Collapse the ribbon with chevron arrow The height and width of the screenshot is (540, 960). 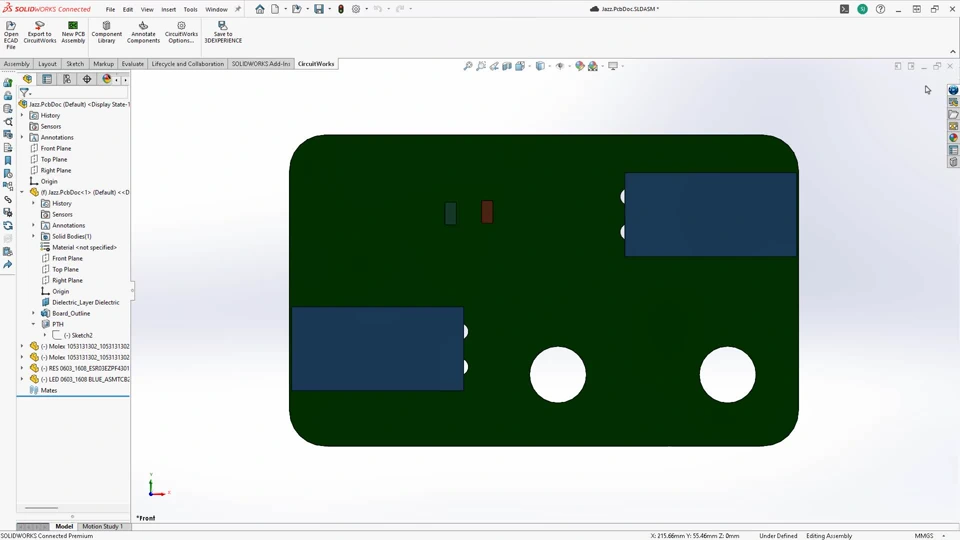953,52
